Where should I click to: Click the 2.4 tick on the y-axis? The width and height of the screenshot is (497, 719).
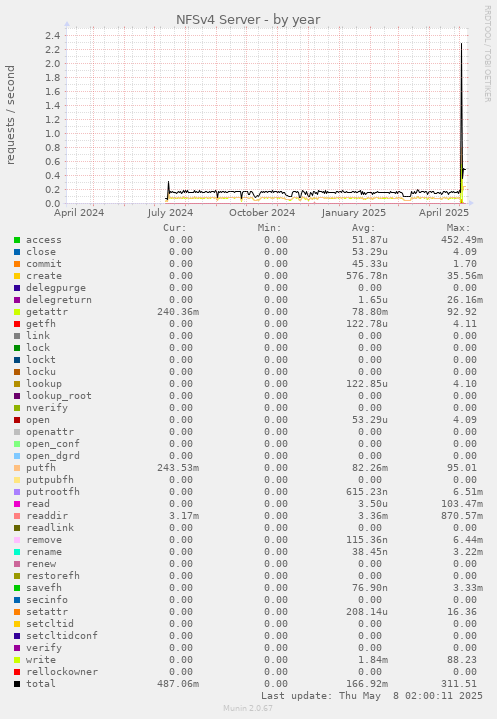[x=53, y=36]
